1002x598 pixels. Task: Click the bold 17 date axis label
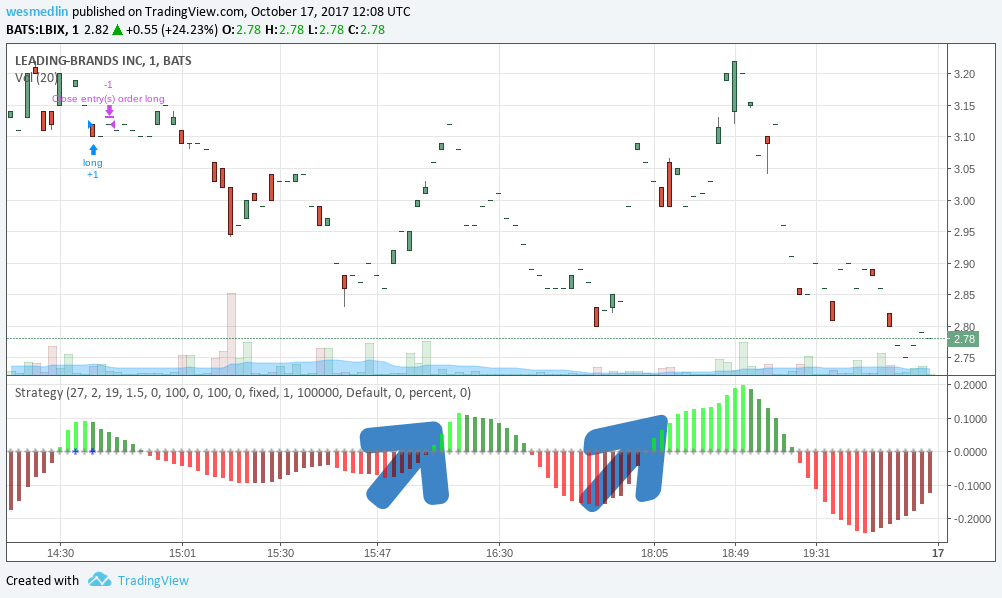pyautogui.click(x=937, y=553)
